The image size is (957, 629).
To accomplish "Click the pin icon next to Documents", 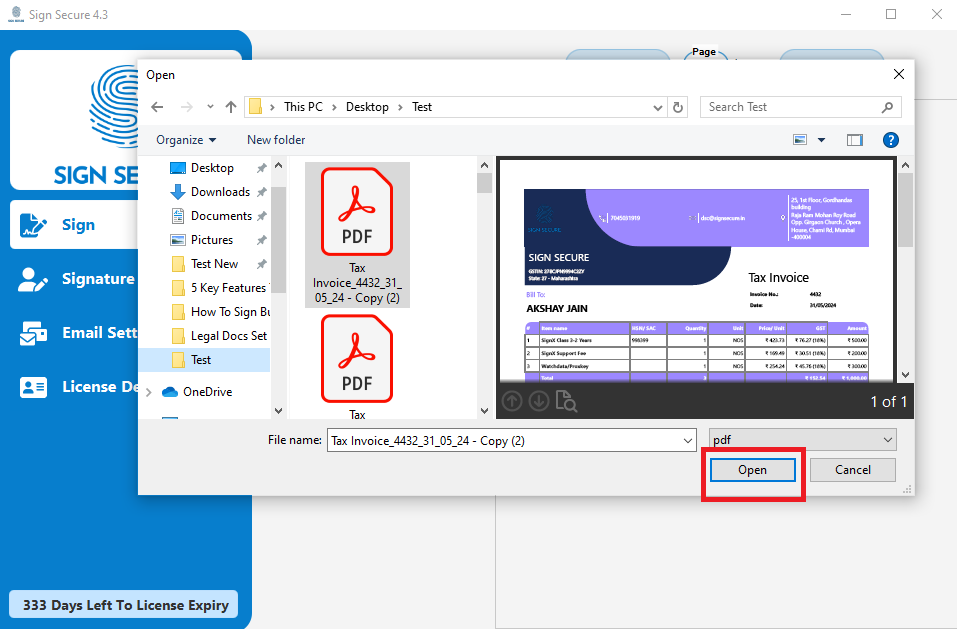I will pos(262,216).
